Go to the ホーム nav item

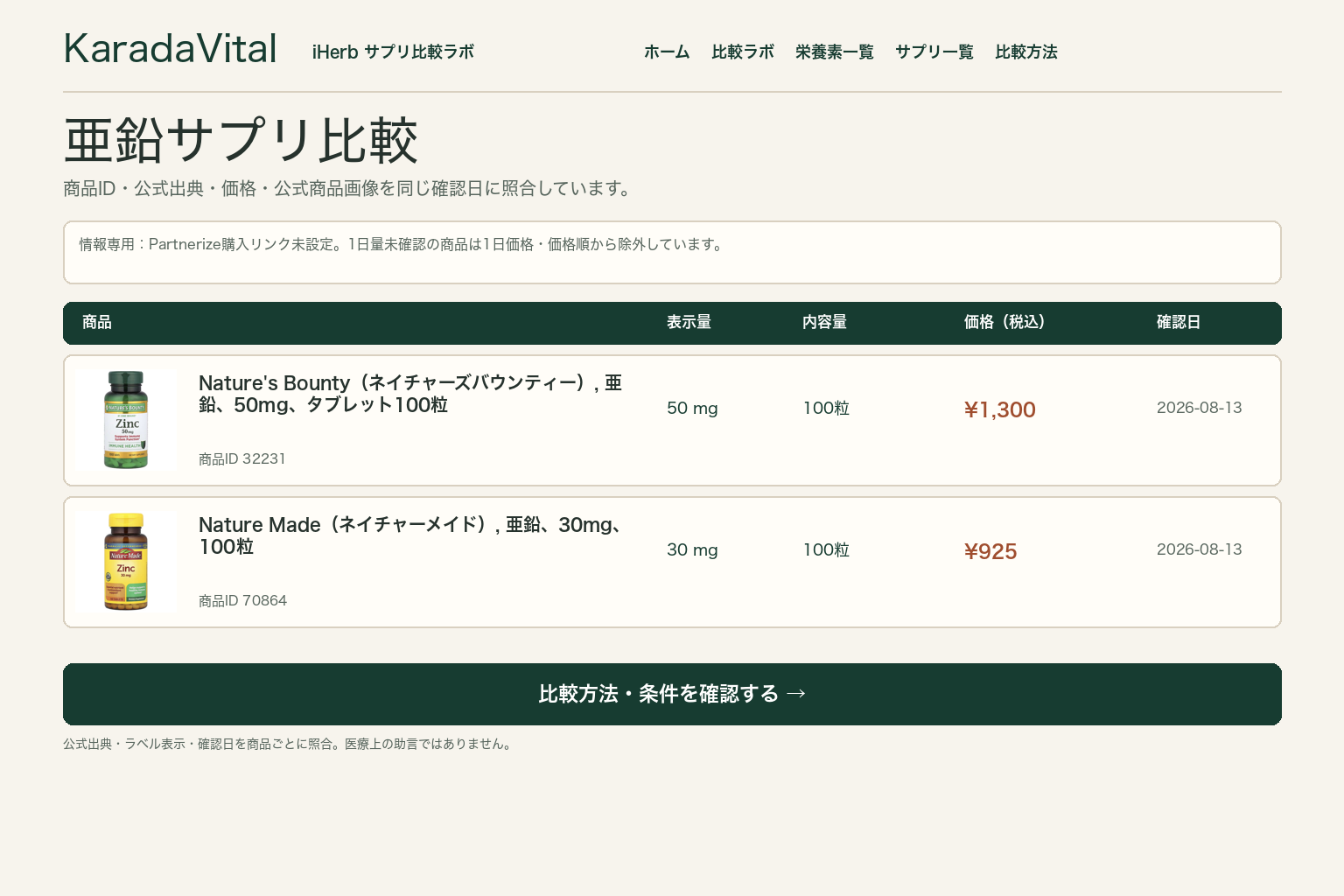click(667, 52)
